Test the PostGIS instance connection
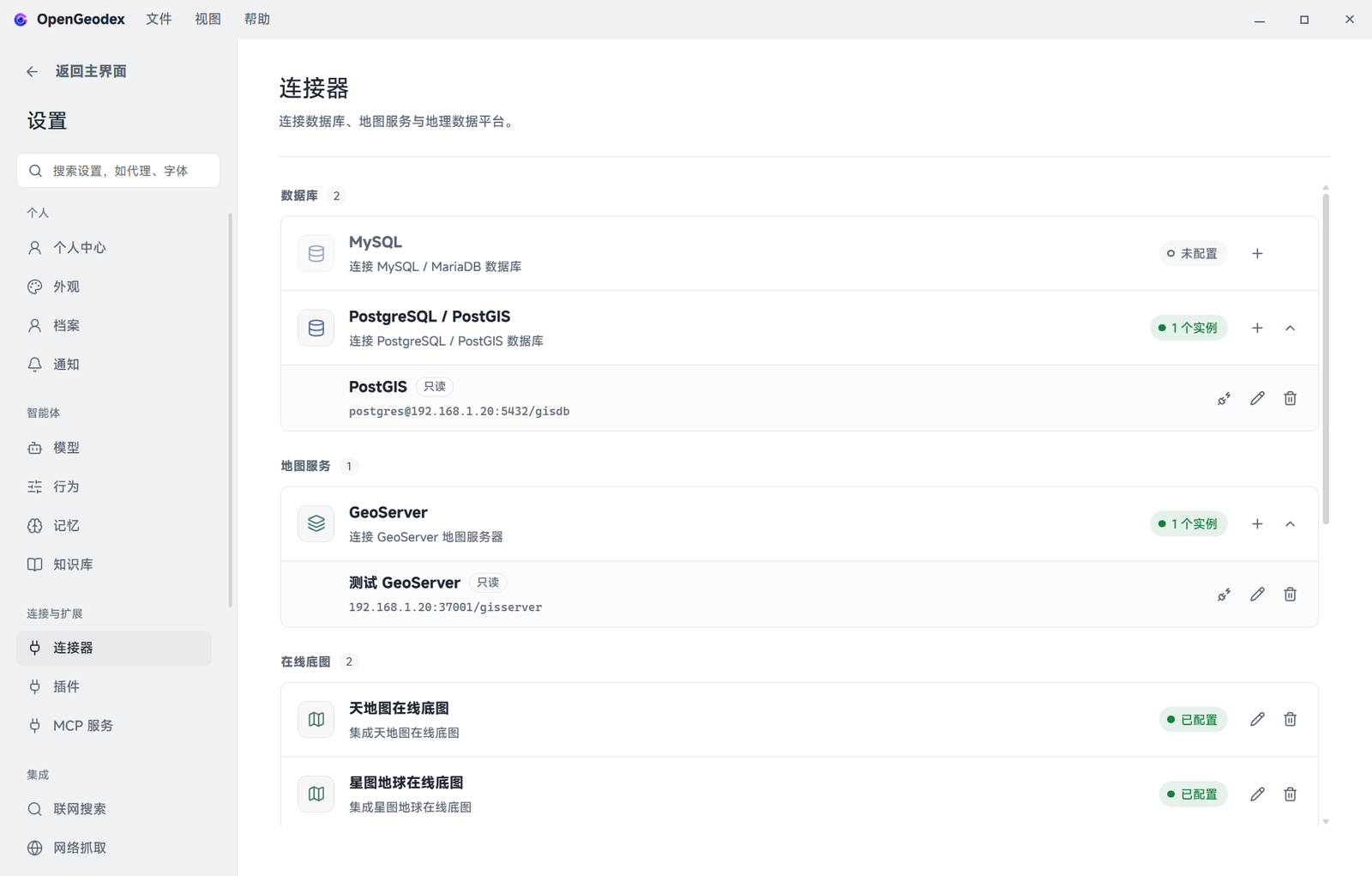This screenshot has height=876, width=1372. (x=1224, y=398)
